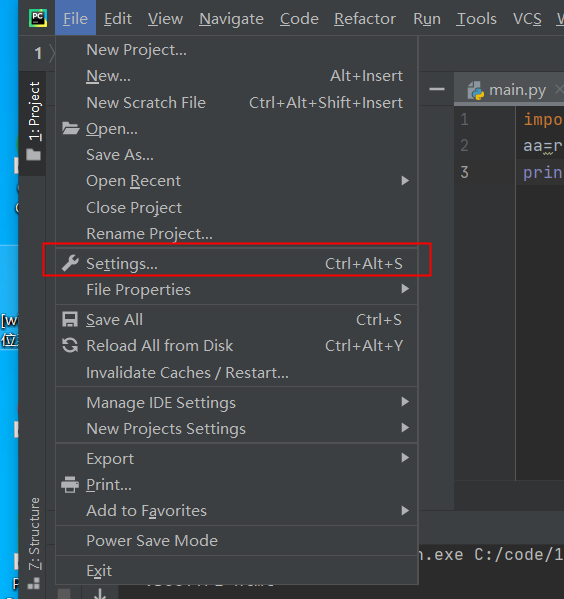The width and height of the screenshot is (564, 599).
Task: Select Reload All from Disk
Action: tap(237, 346)
